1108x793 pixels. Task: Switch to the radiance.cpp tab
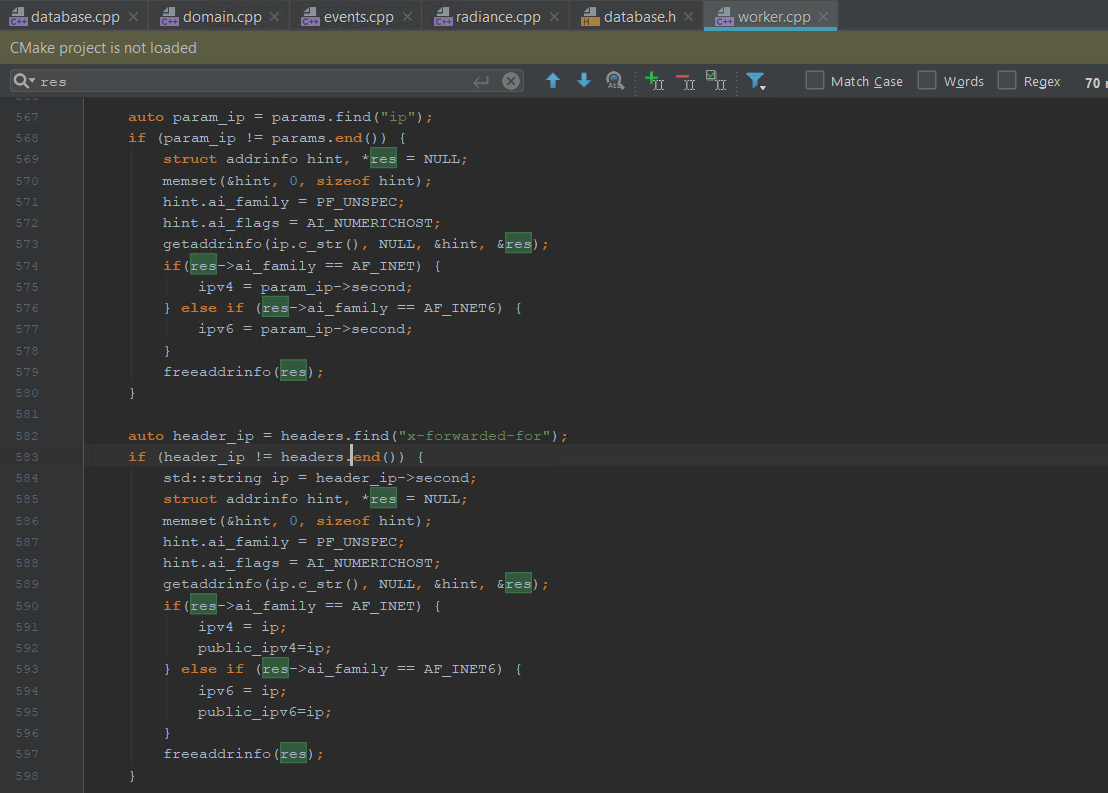497,16
